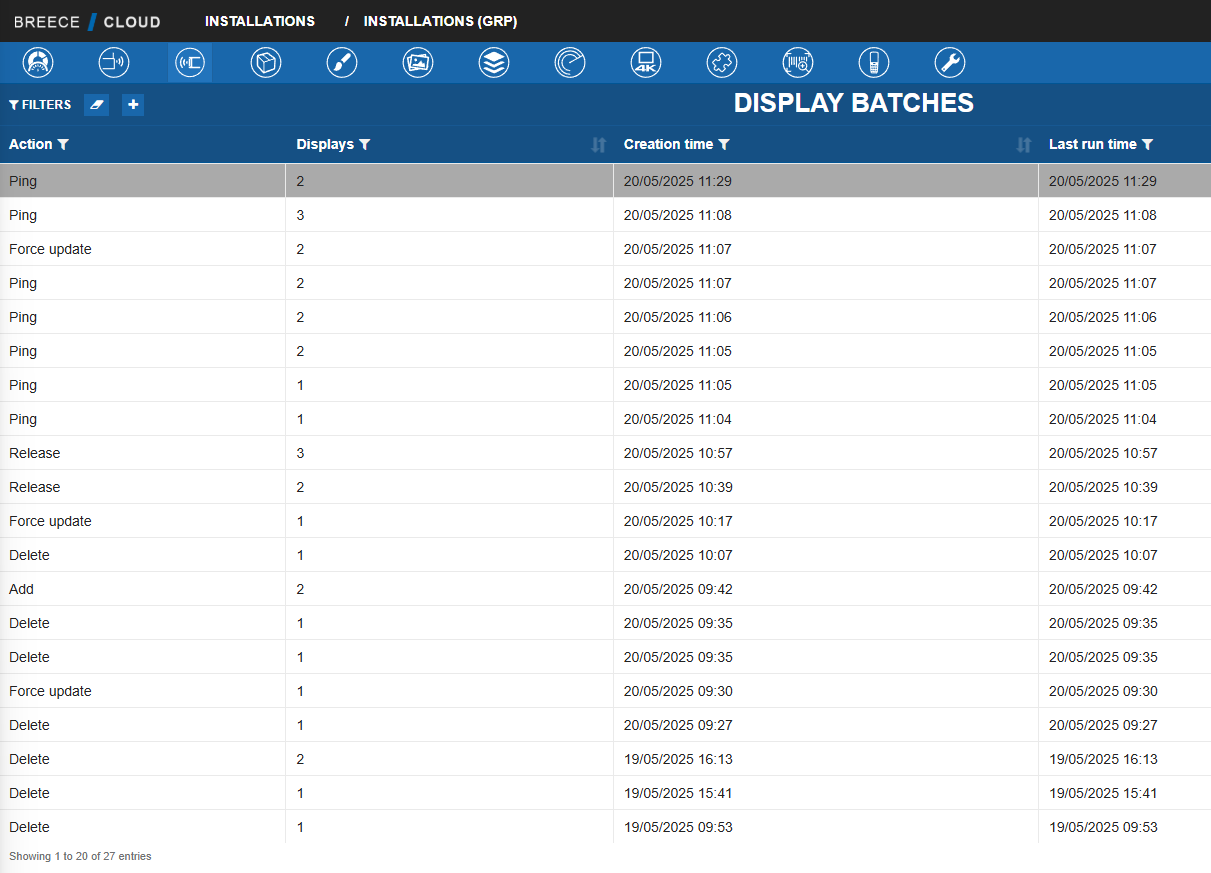Click the 4K monitor icon
1211x873 pixels.
coord(646,63)
